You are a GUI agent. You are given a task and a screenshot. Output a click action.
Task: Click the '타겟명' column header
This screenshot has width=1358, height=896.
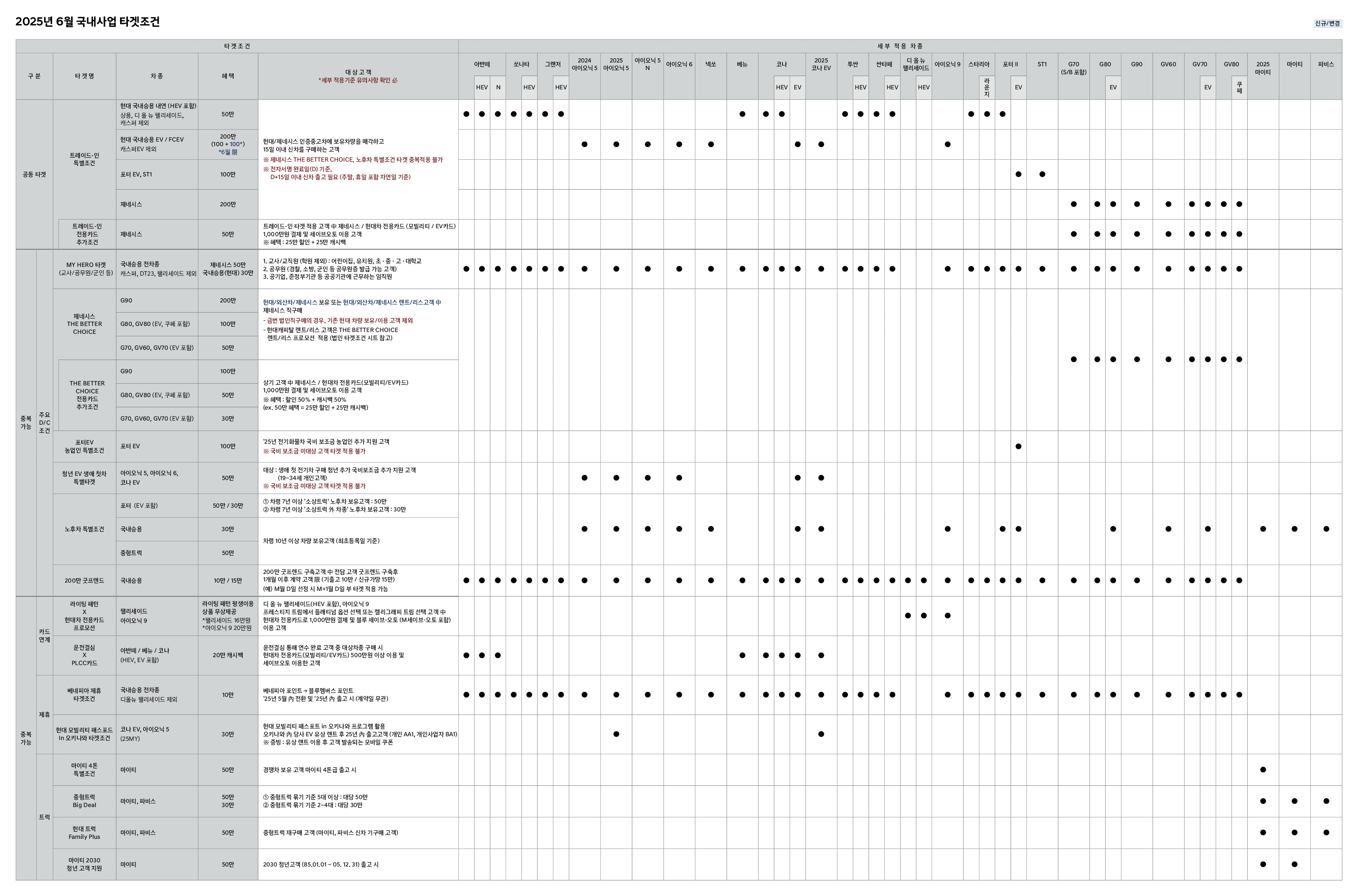[x=84, y=76]
